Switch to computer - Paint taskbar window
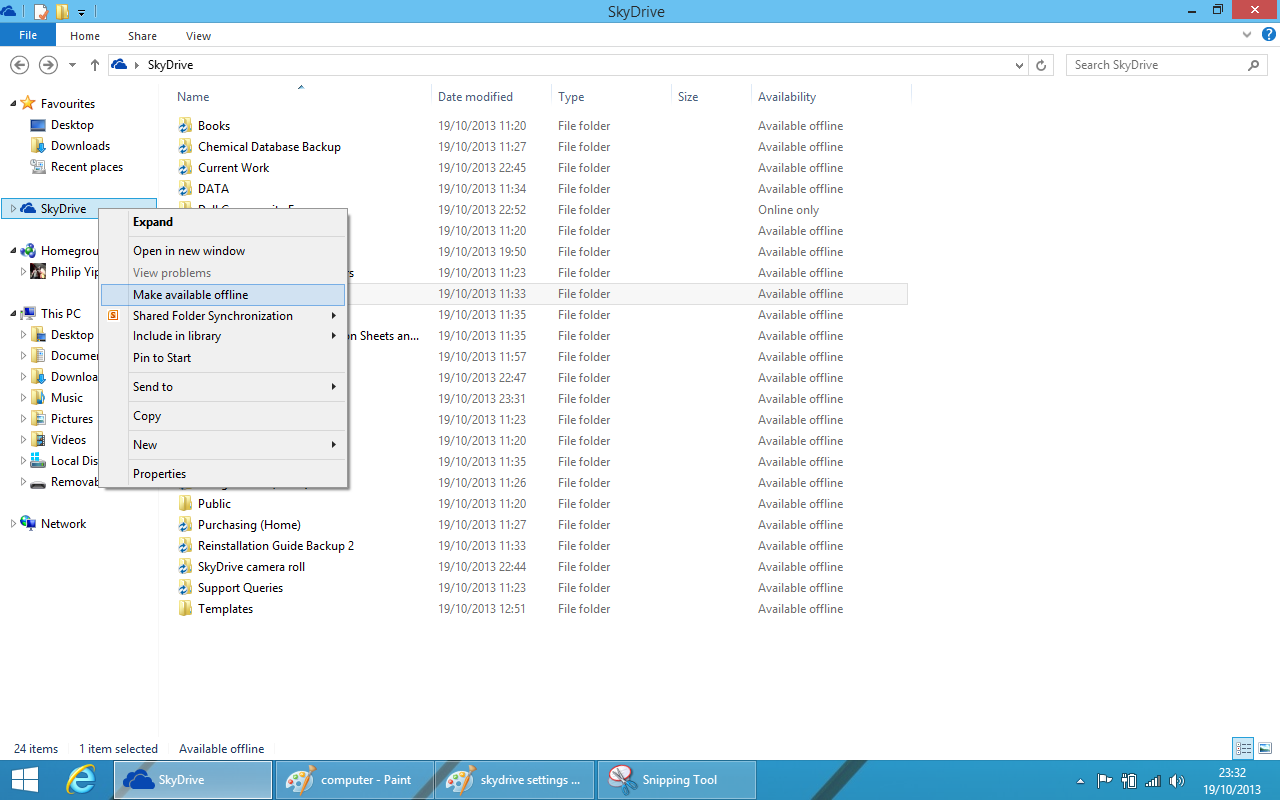Image resolution: width=1280 pixels, height=800 pixels. [353, 780]
